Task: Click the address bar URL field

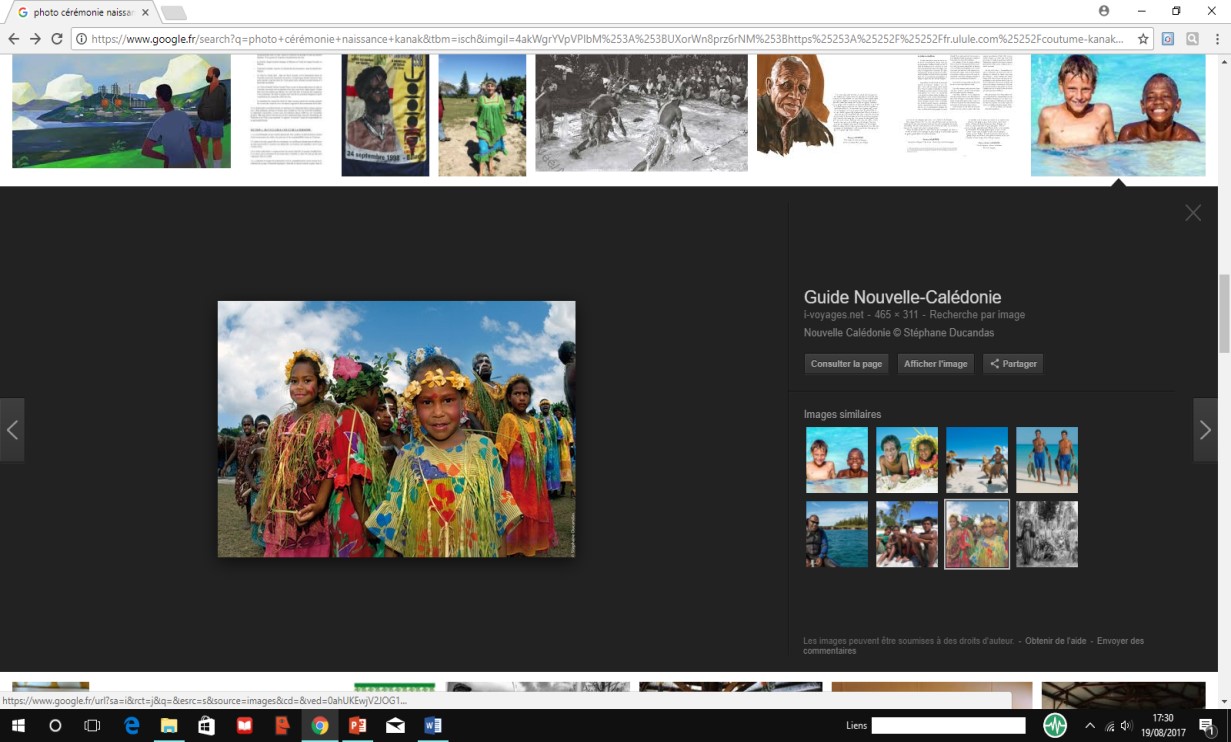Action: 600,39
